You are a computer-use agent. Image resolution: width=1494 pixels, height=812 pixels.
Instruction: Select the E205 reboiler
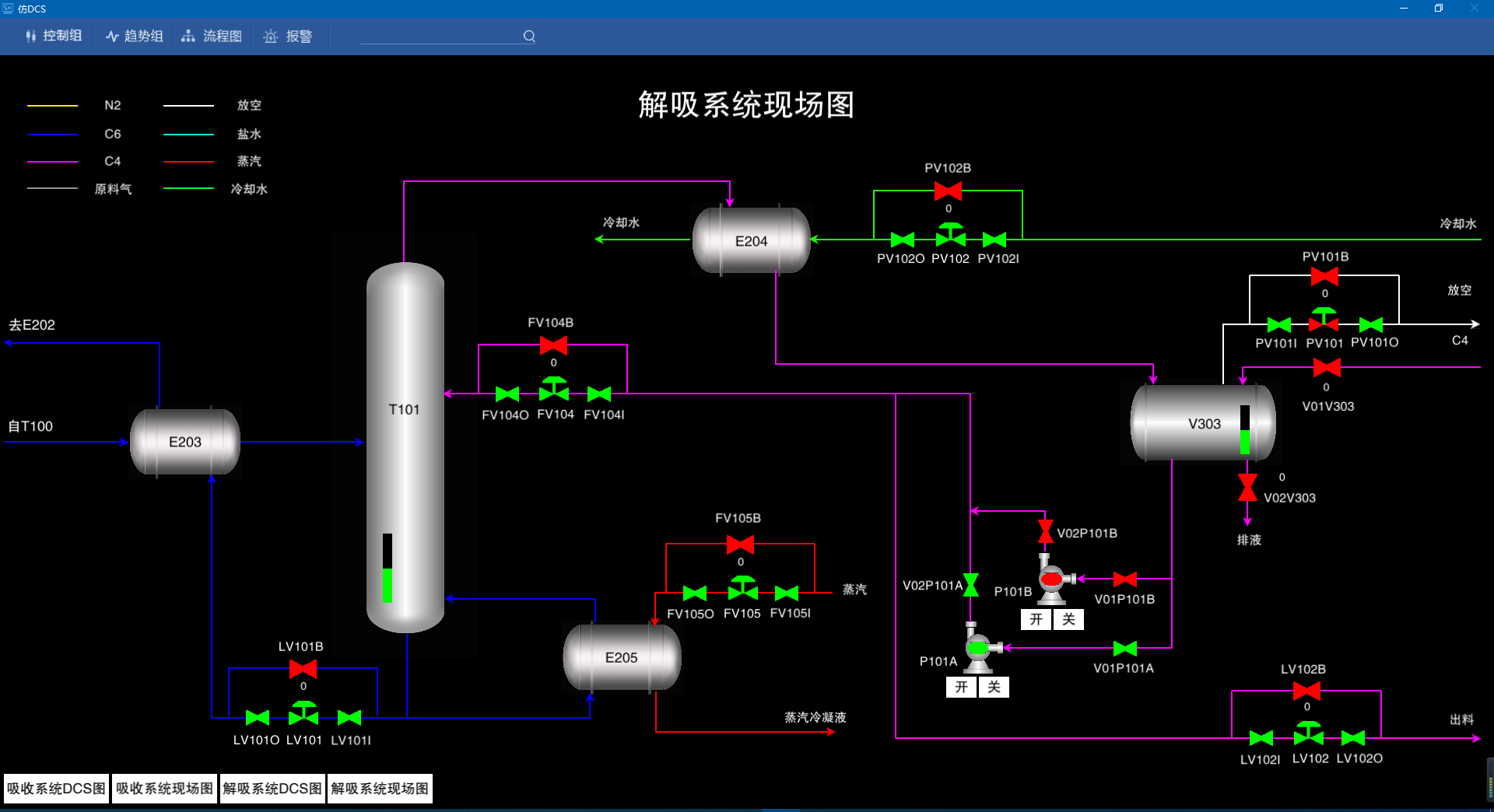coord(622,657)
